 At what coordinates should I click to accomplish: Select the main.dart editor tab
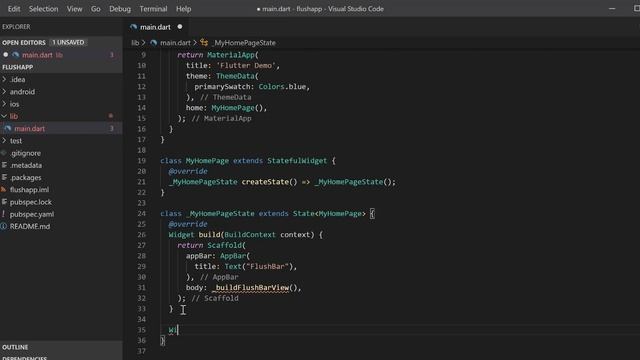[x=156, y=27]
